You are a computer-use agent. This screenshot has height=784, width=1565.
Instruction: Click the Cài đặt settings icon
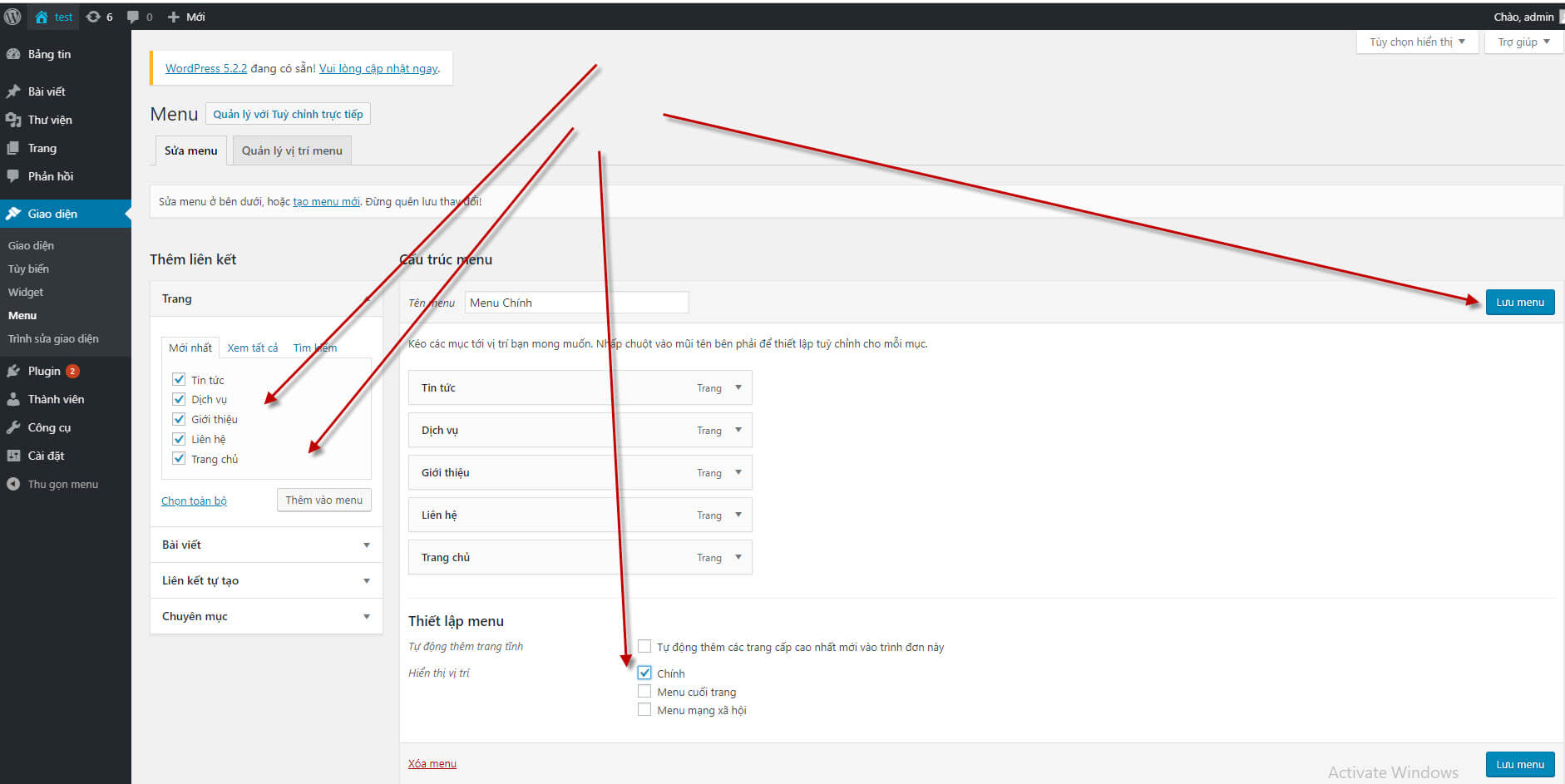13,456
